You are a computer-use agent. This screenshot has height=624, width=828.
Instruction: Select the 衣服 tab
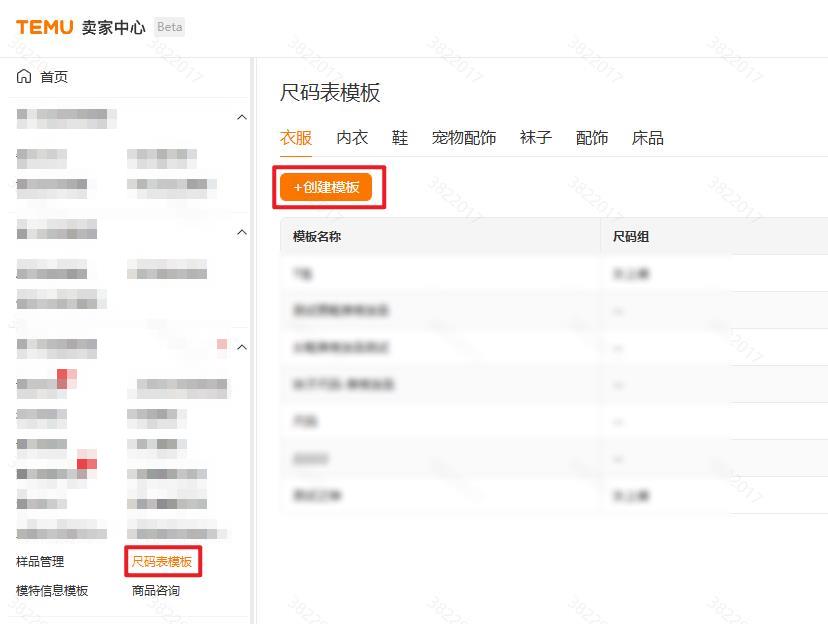coord(296,138)
